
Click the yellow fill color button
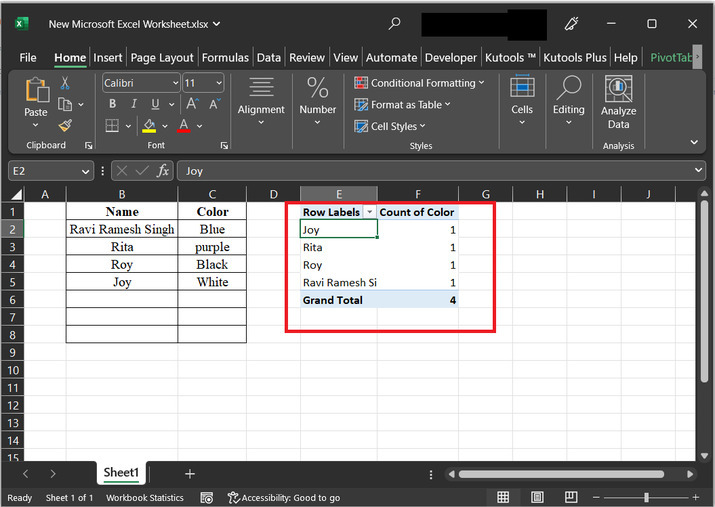pyautogui.click(x=149, y=126)
